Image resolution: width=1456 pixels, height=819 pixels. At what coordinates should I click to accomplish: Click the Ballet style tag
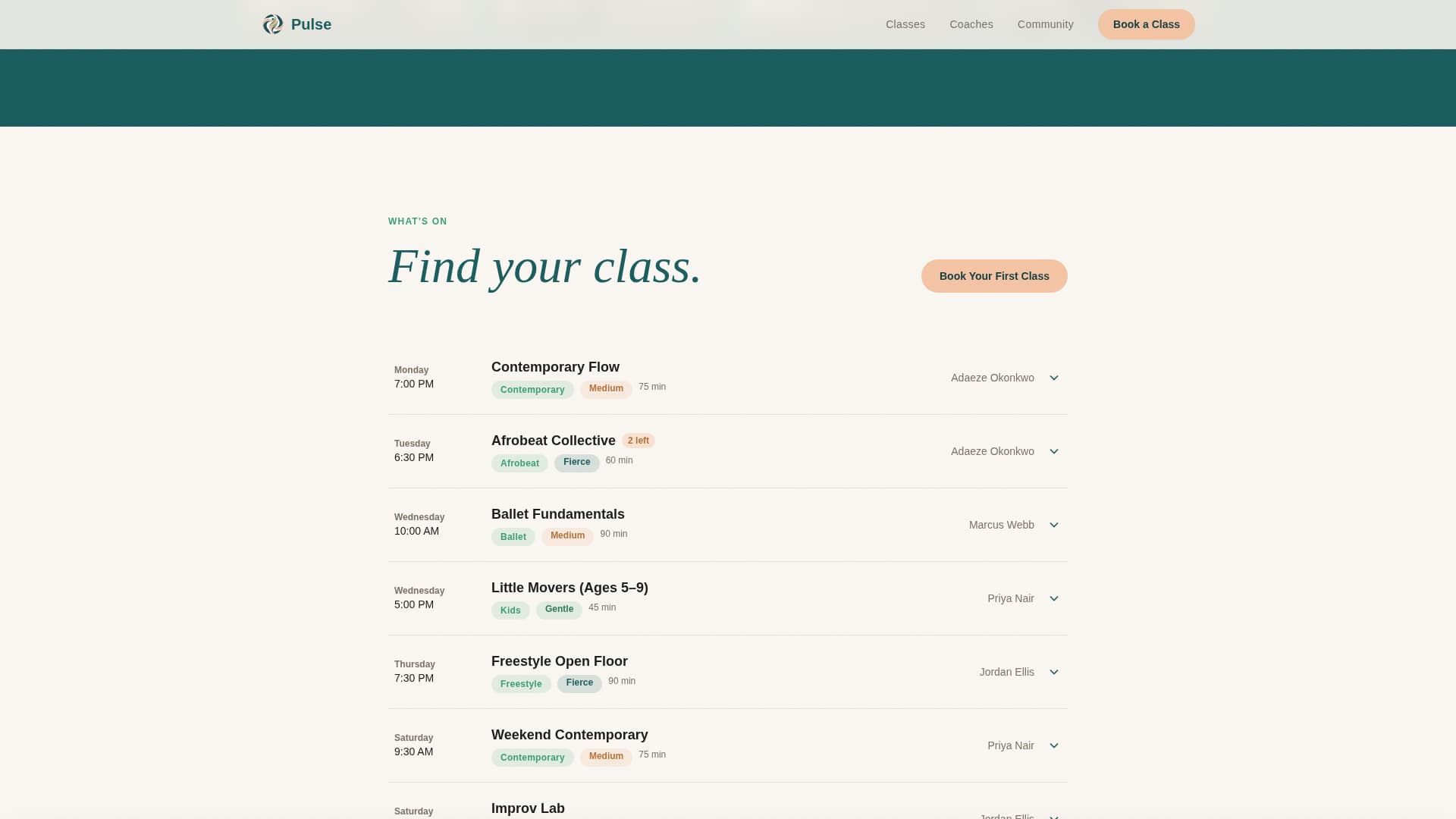513,537
